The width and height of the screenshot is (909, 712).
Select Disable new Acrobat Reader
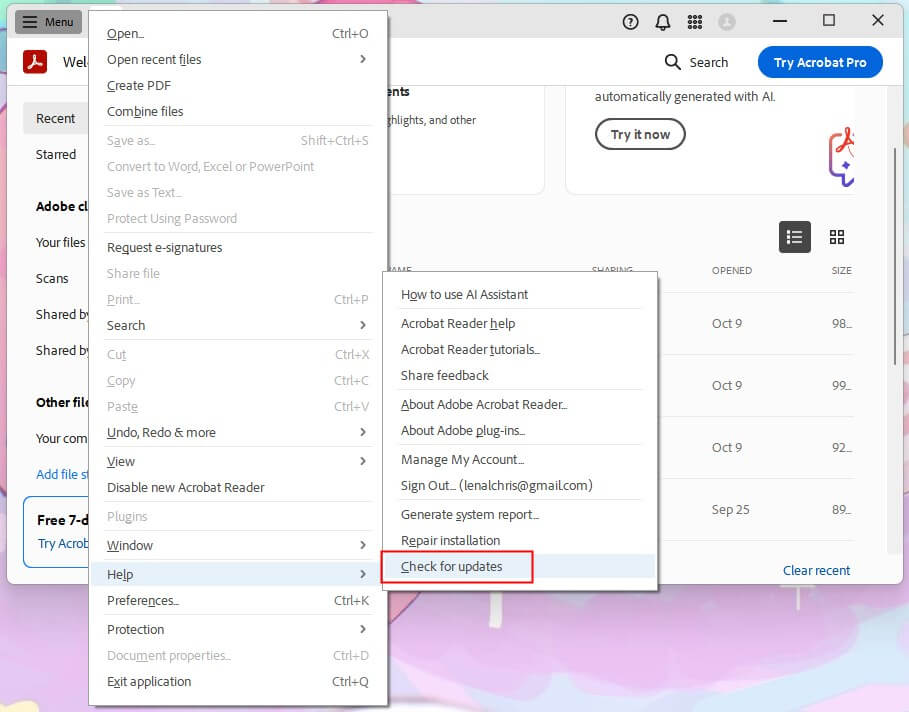coord(238,488)
